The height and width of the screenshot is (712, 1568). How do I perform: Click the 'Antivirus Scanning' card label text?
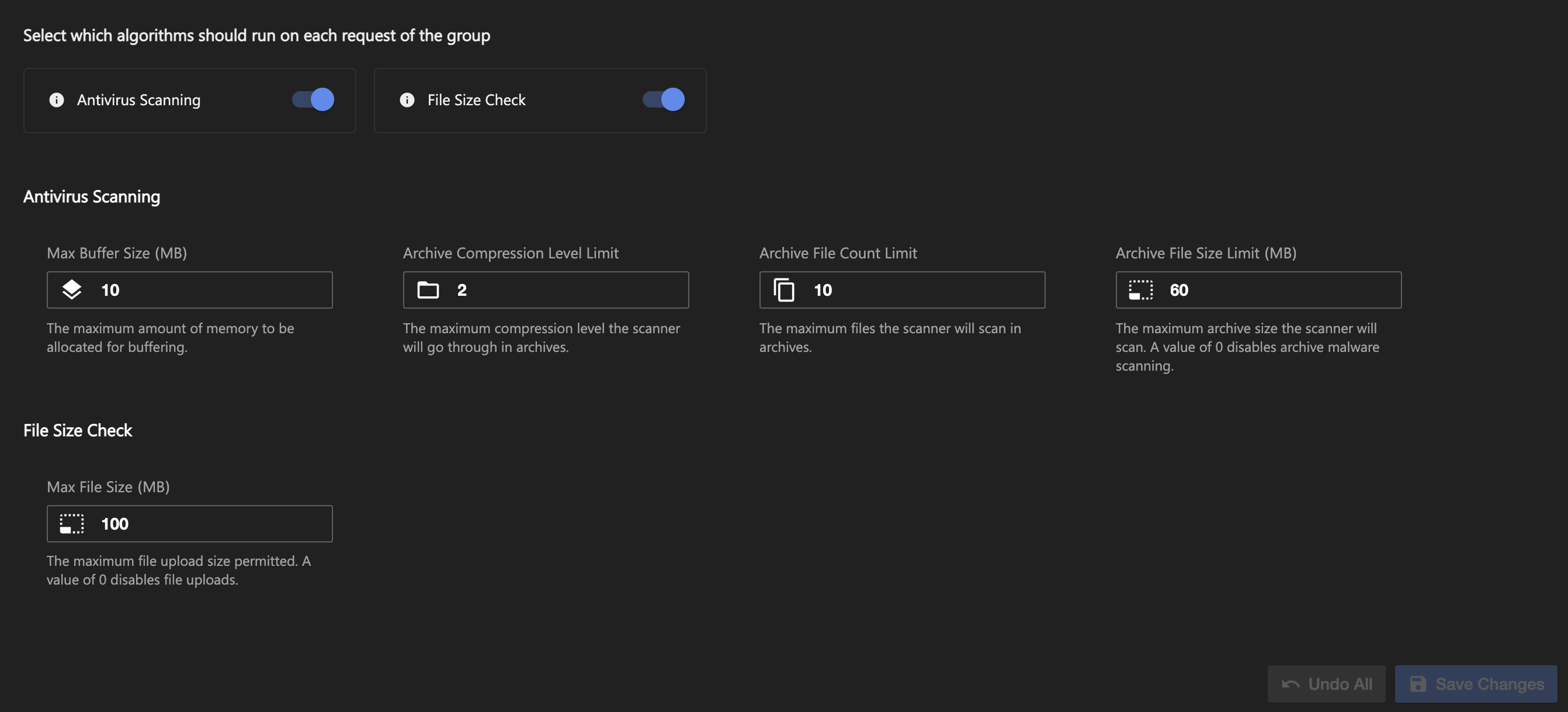139,100
